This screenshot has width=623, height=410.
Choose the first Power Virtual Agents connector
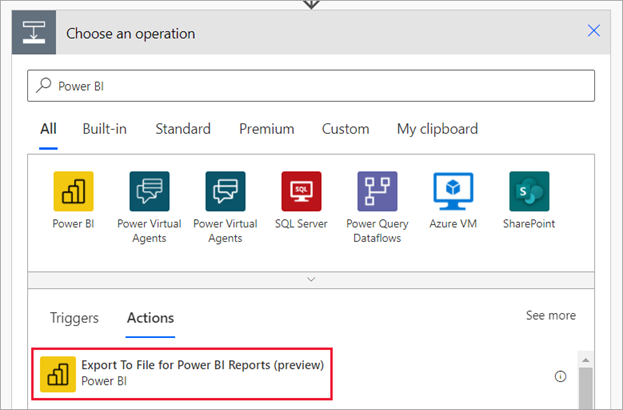(x=149, y=191)
